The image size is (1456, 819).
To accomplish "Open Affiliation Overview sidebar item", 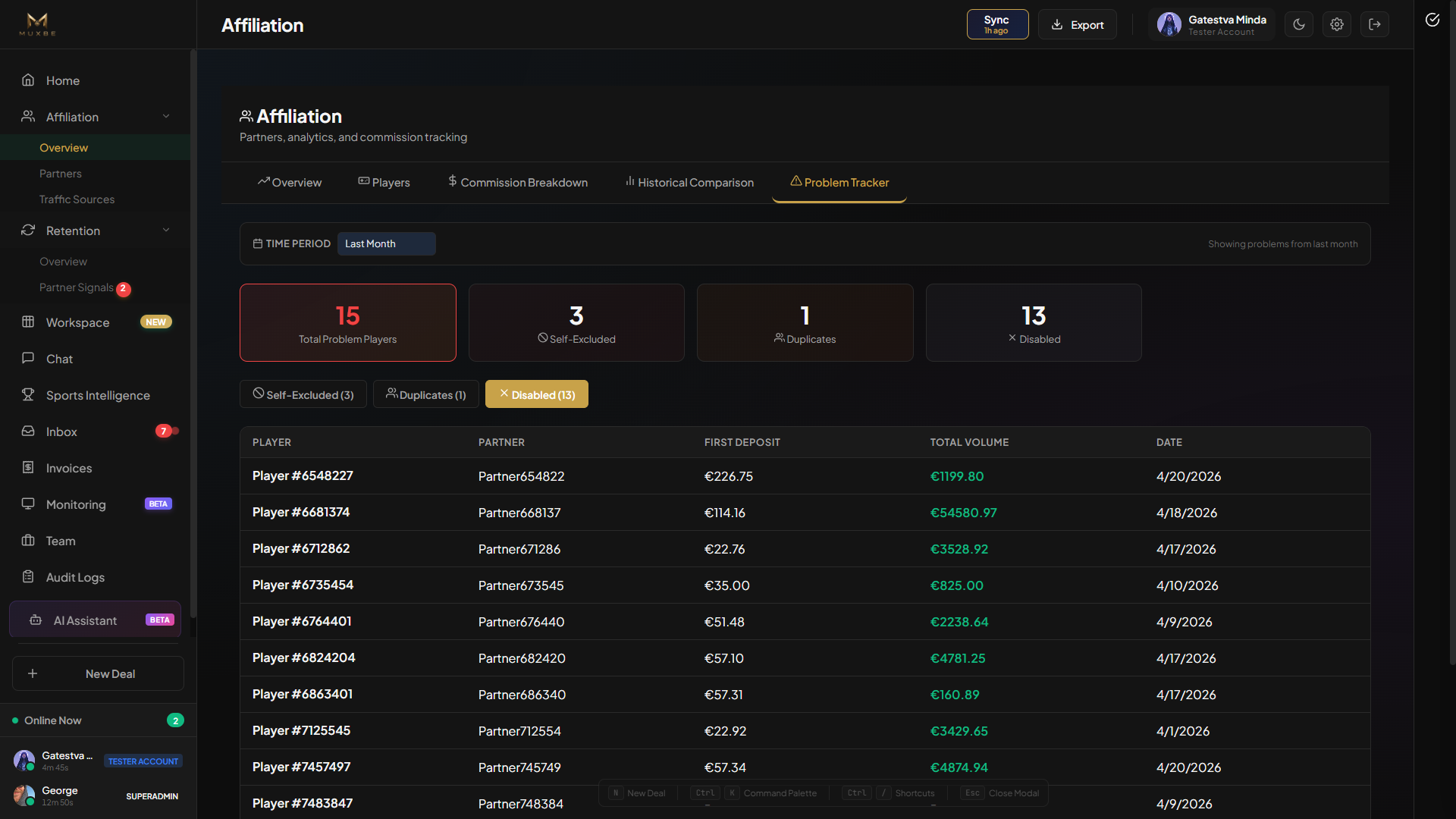I will click(95, 148).
